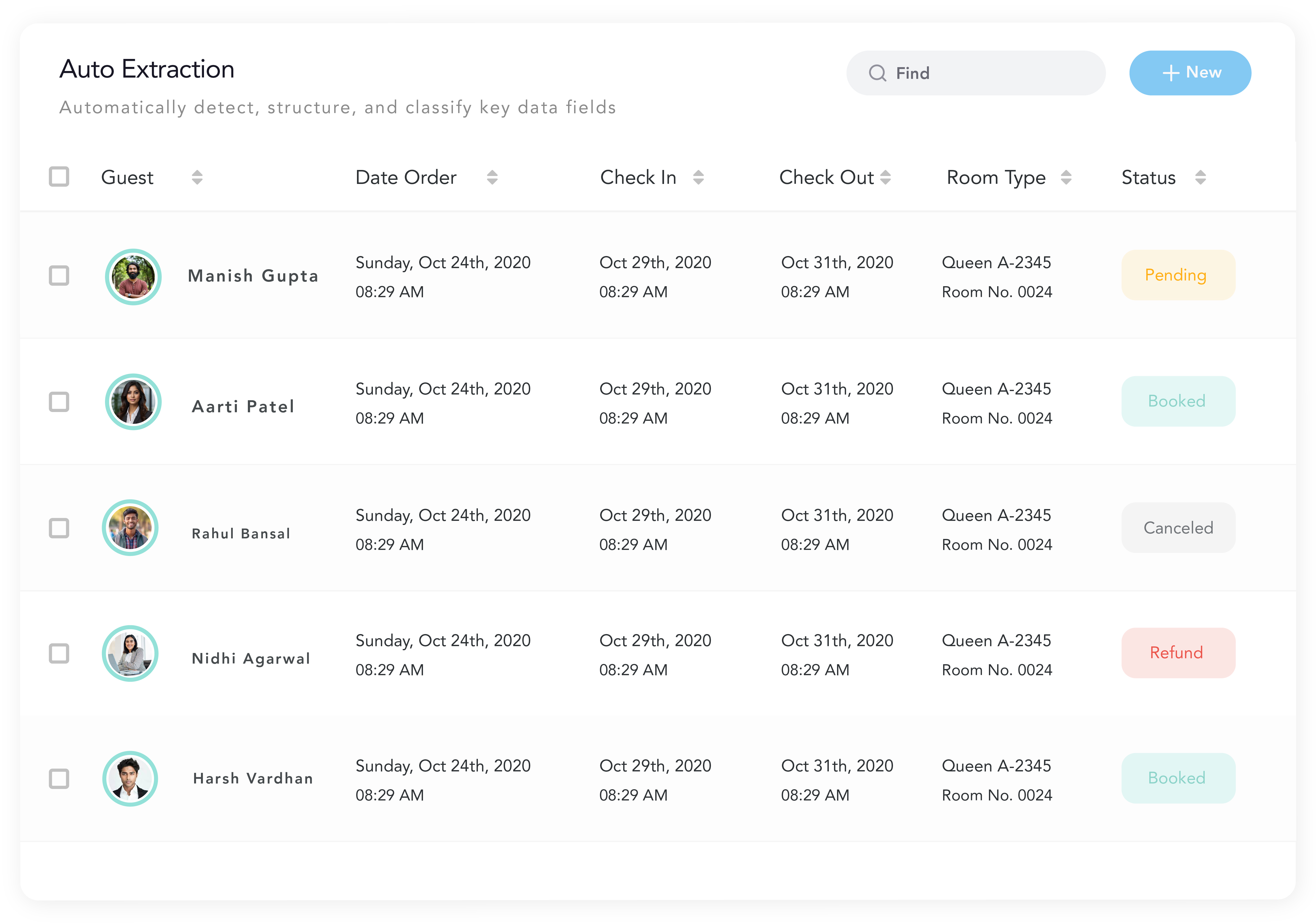Click Check In sort arrows

[x=698, y=177]
